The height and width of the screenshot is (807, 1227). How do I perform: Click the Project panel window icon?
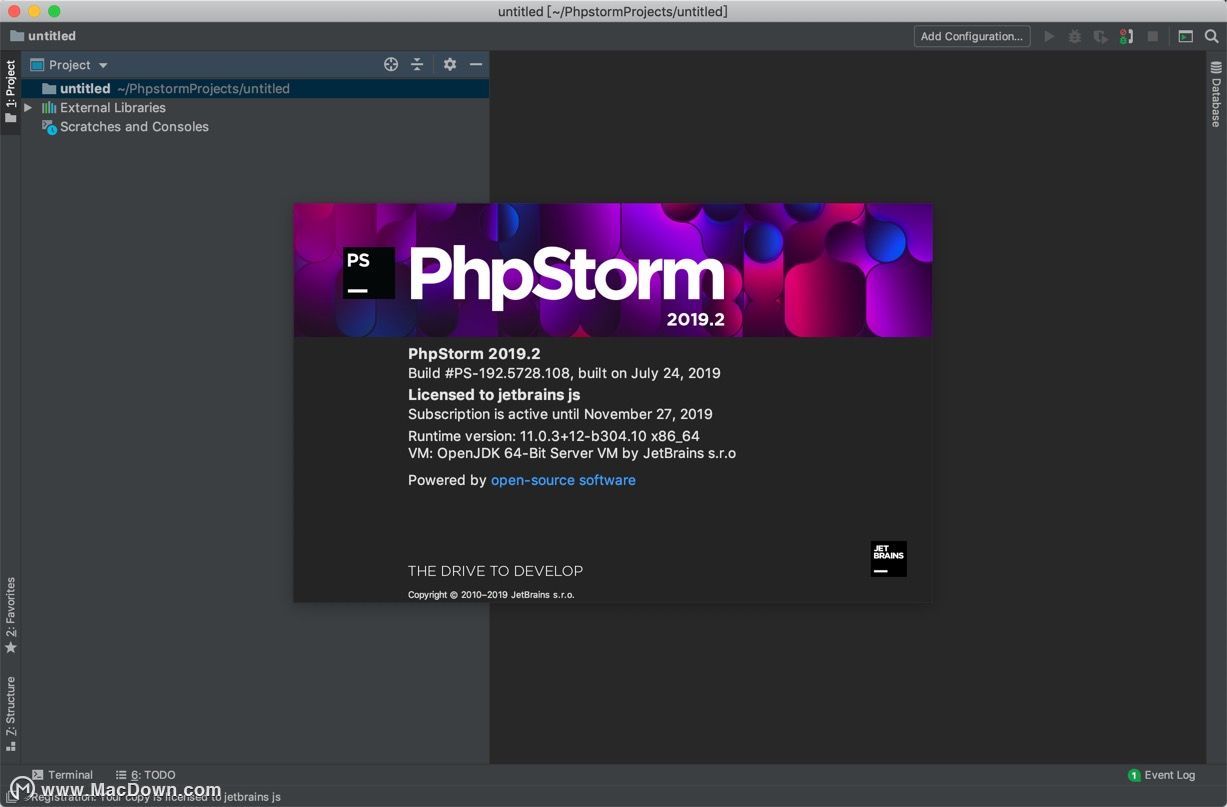37,65
